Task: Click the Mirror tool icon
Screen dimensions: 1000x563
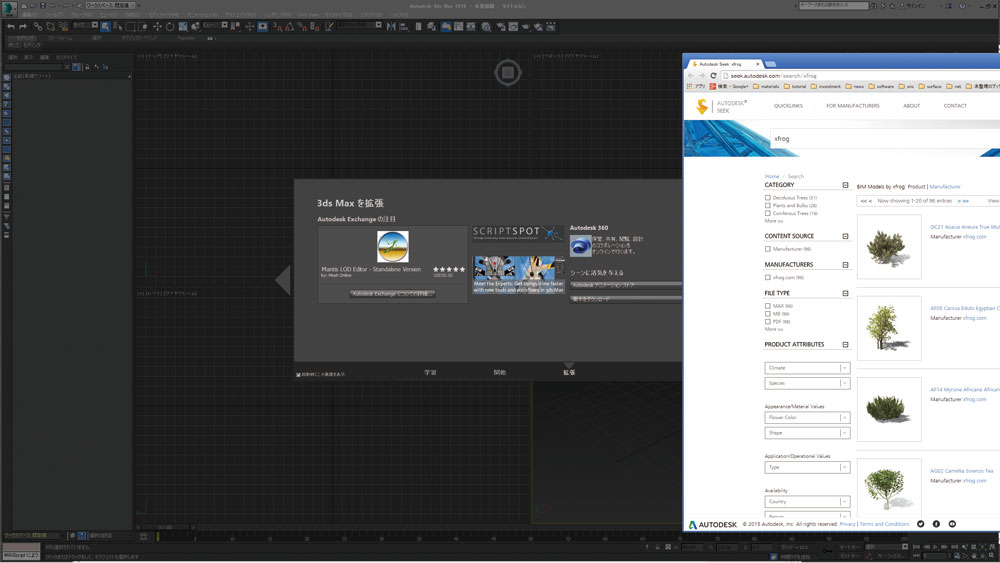Action: [x=391, y=26]
